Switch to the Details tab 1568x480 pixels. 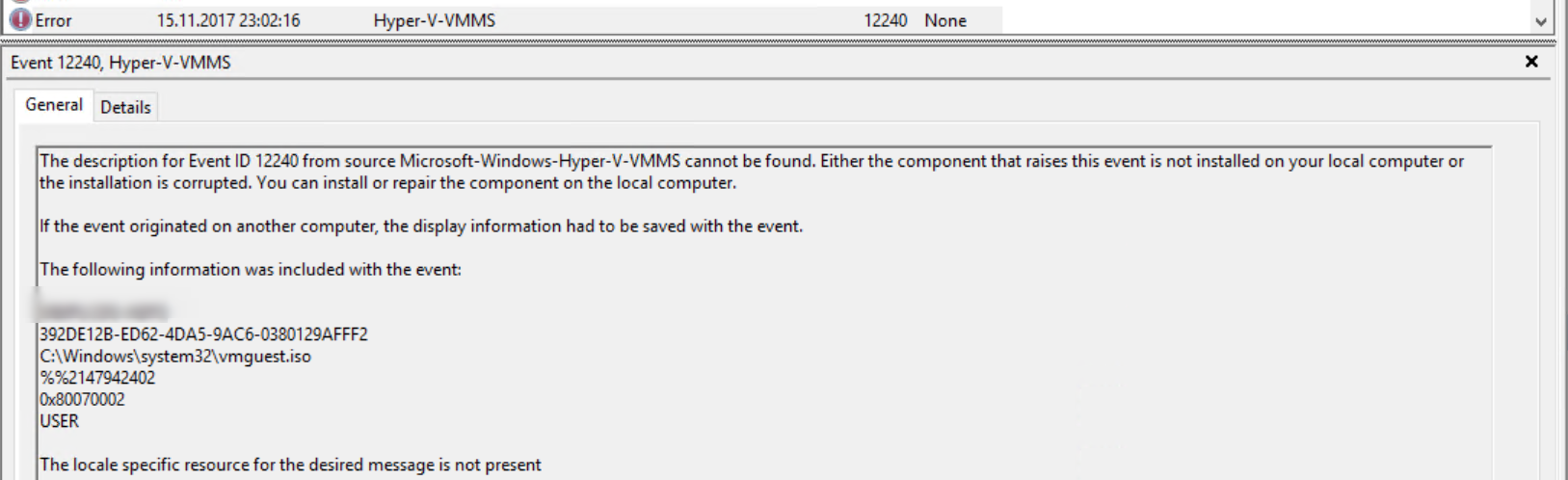125,107
